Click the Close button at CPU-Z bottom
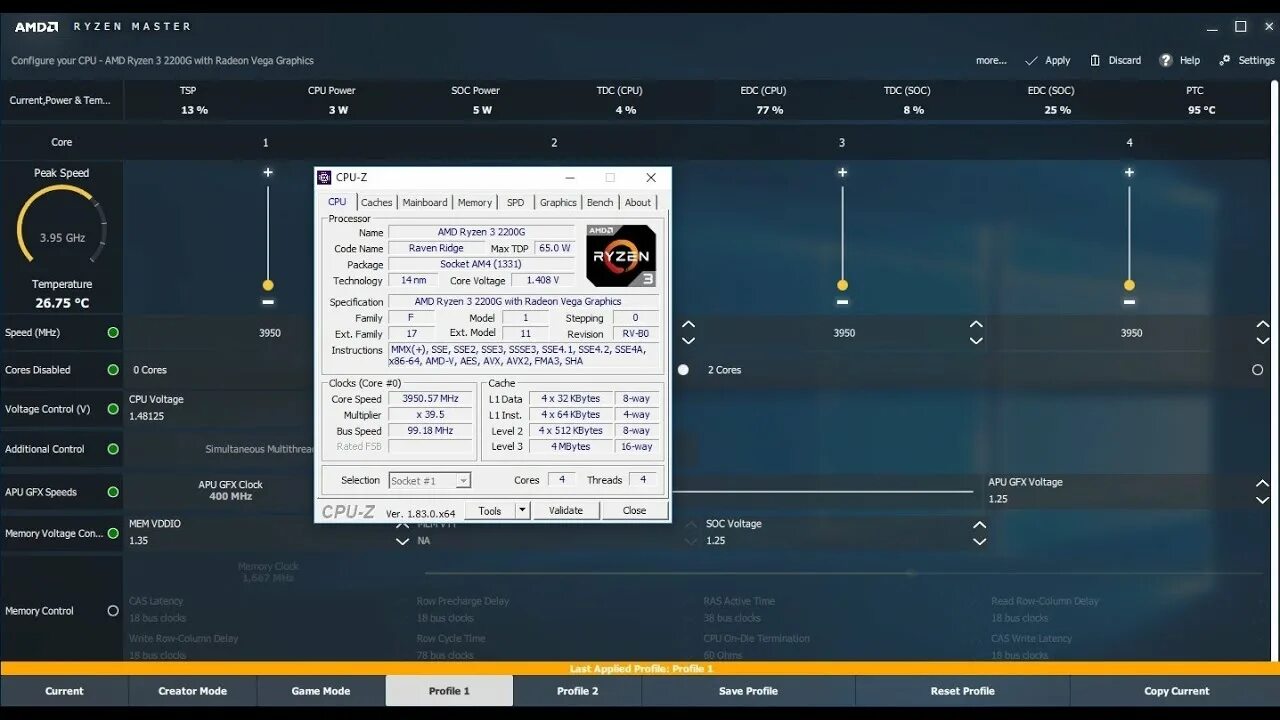Viewport: 1280px width, 720px height. click(x=634, y=510)
